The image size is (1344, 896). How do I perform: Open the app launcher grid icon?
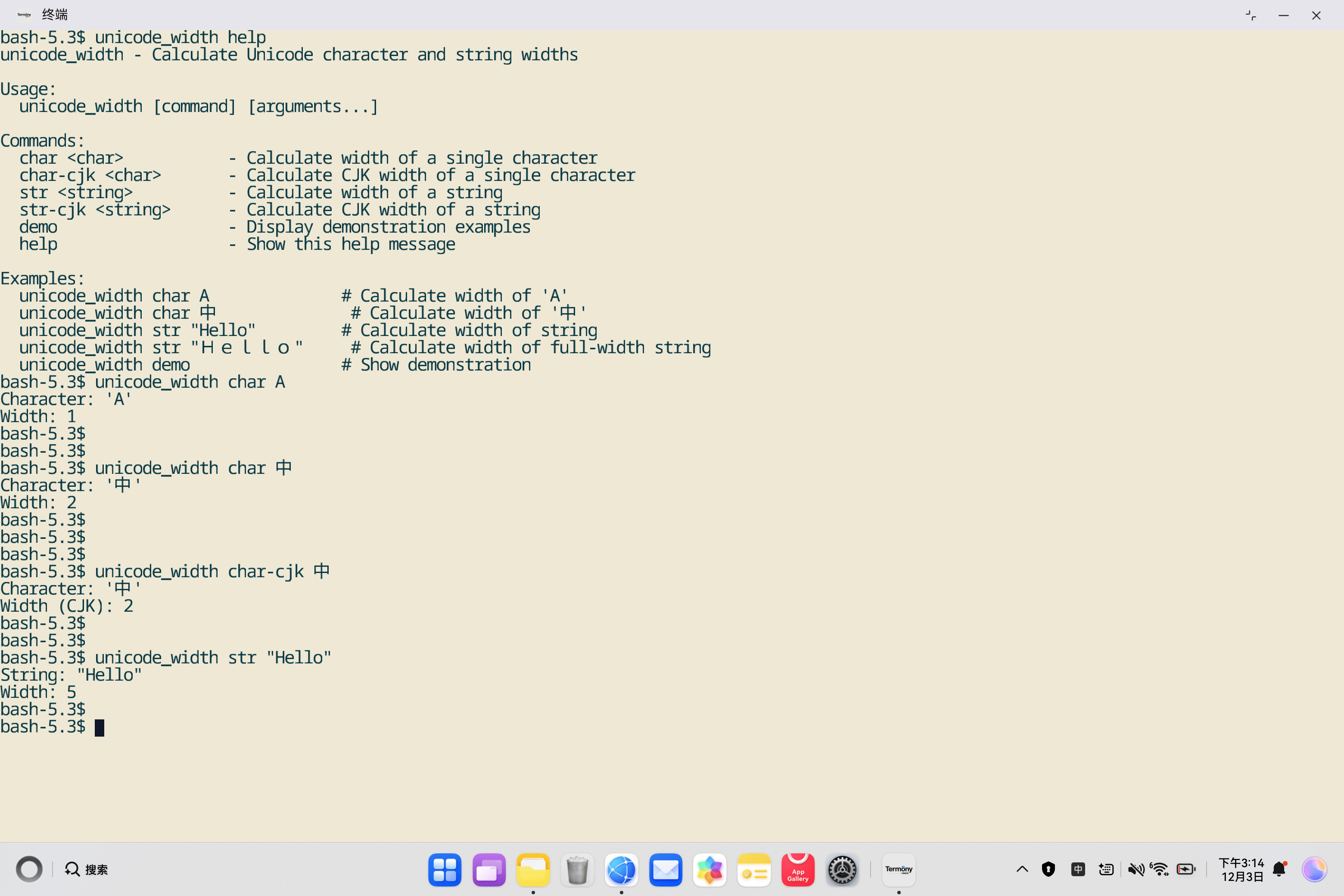[445, 870]
